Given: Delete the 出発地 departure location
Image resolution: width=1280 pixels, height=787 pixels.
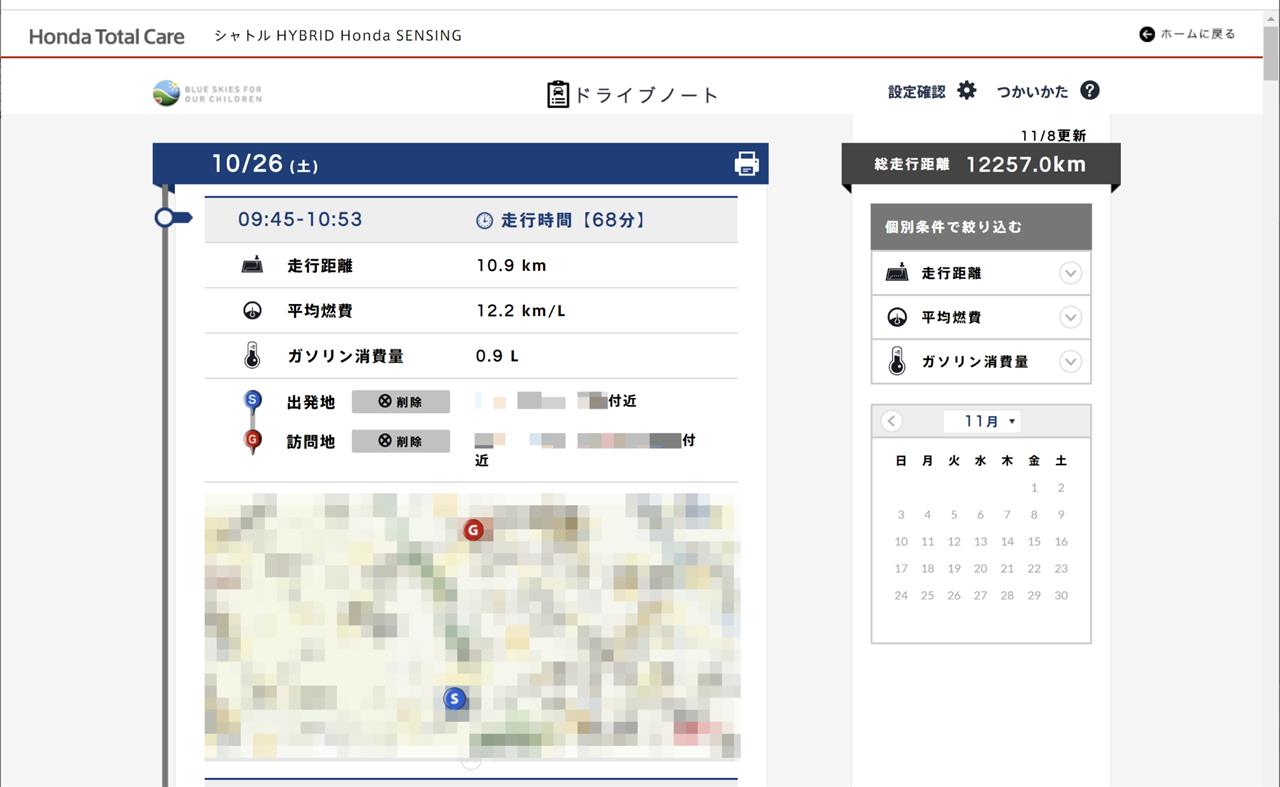Looking at the screenshot, I should coord(400,401).
